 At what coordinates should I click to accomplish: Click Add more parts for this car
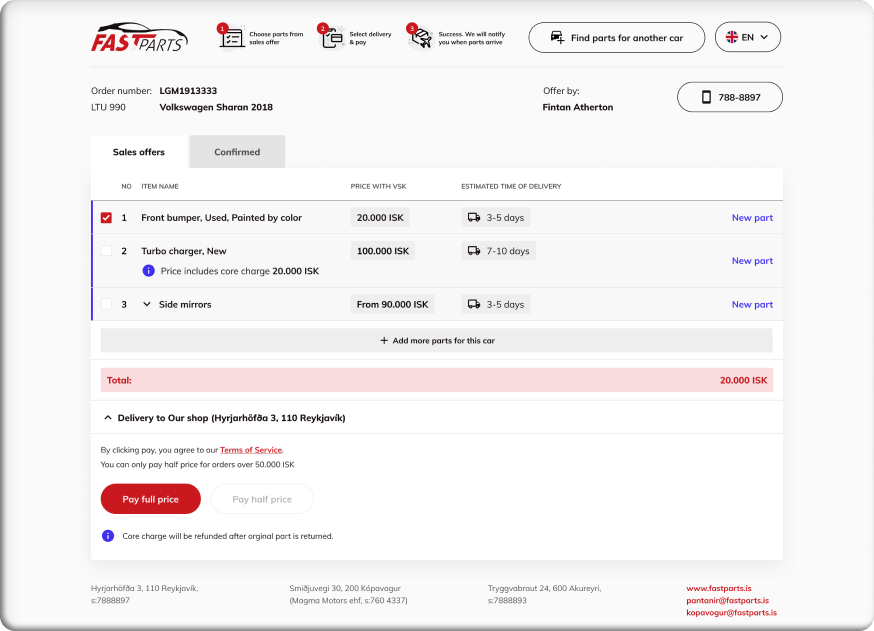tap(436, 341)
